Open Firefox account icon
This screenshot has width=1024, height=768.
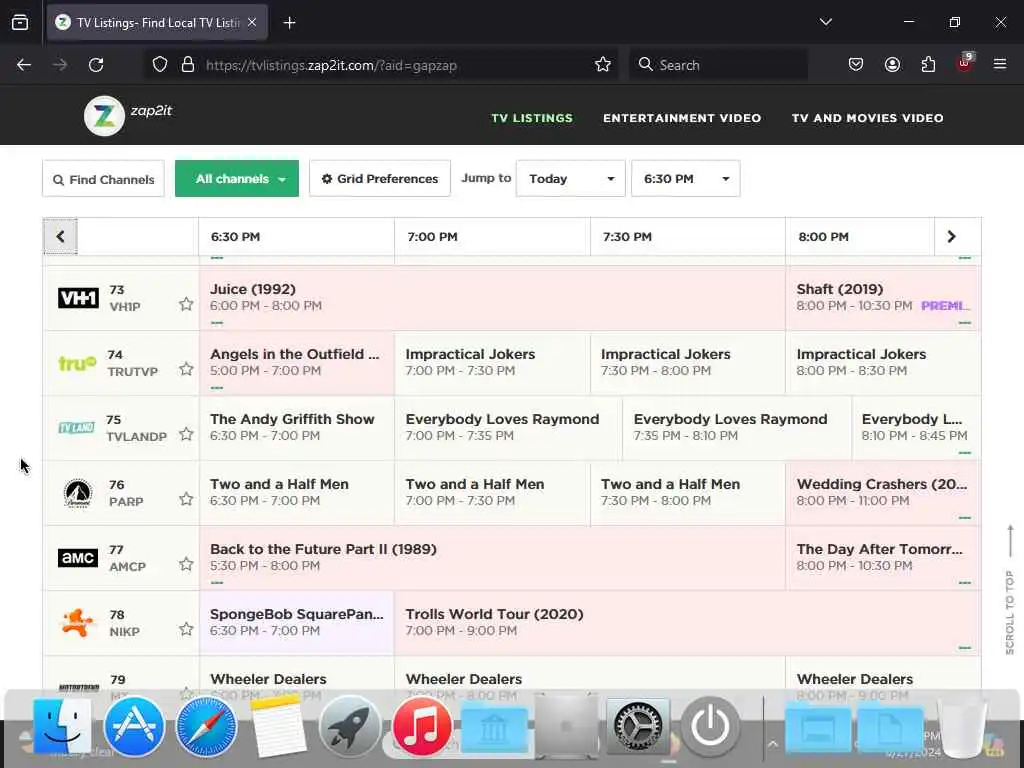892,65
